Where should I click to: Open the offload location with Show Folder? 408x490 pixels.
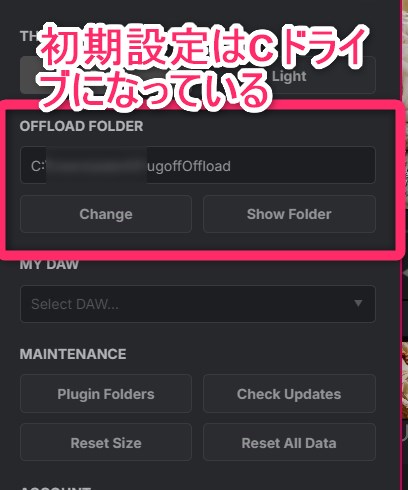pyautogui.click(x=289, y=214)
